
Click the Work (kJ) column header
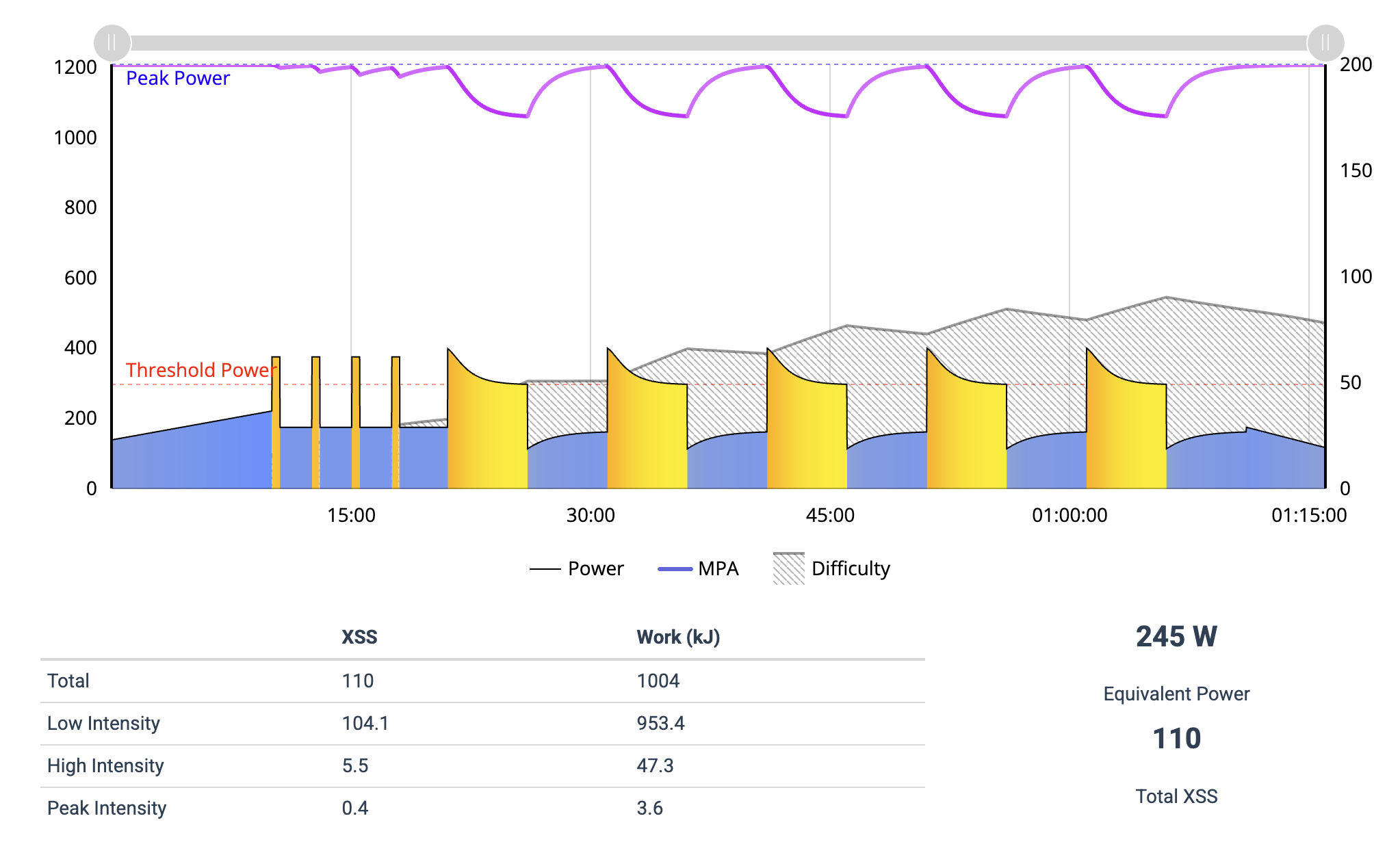677,637
